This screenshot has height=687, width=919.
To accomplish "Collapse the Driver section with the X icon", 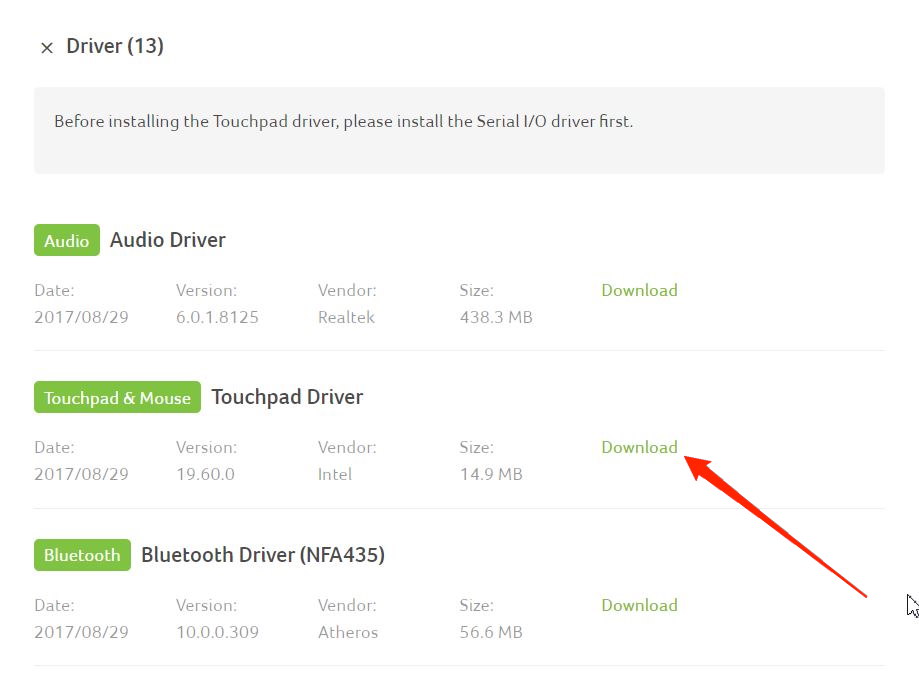I will click(x=46, y=48).
